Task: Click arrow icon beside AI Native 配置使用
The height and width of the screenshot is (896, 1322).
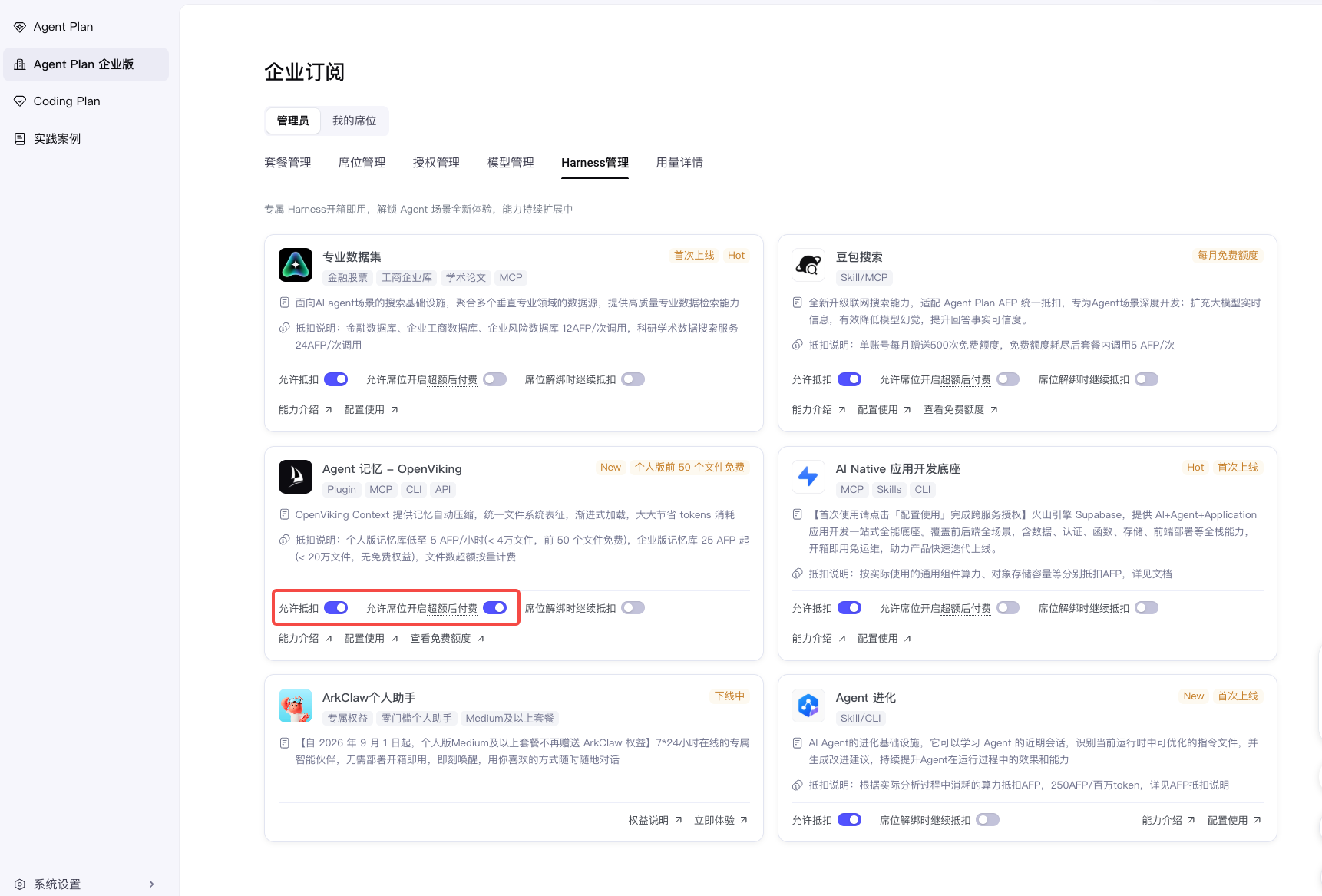Action: pos(907,639)
